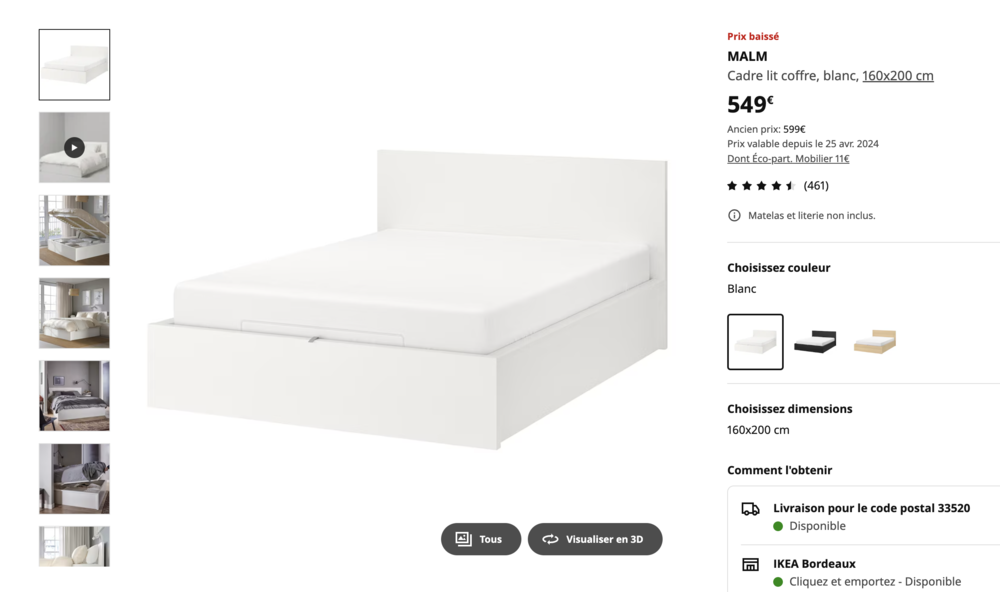
Task: Select the 3D rotation icon on Visualiser button
Action: pos(549,539)
